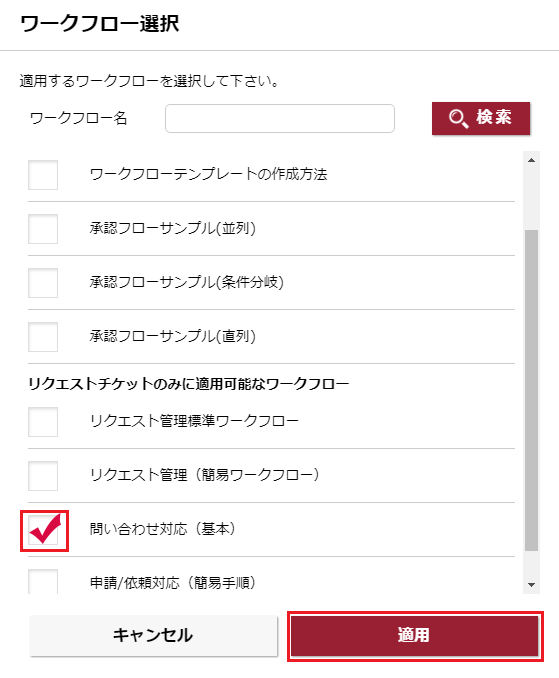Click the キャンセル button

click(x=153, y=636)
